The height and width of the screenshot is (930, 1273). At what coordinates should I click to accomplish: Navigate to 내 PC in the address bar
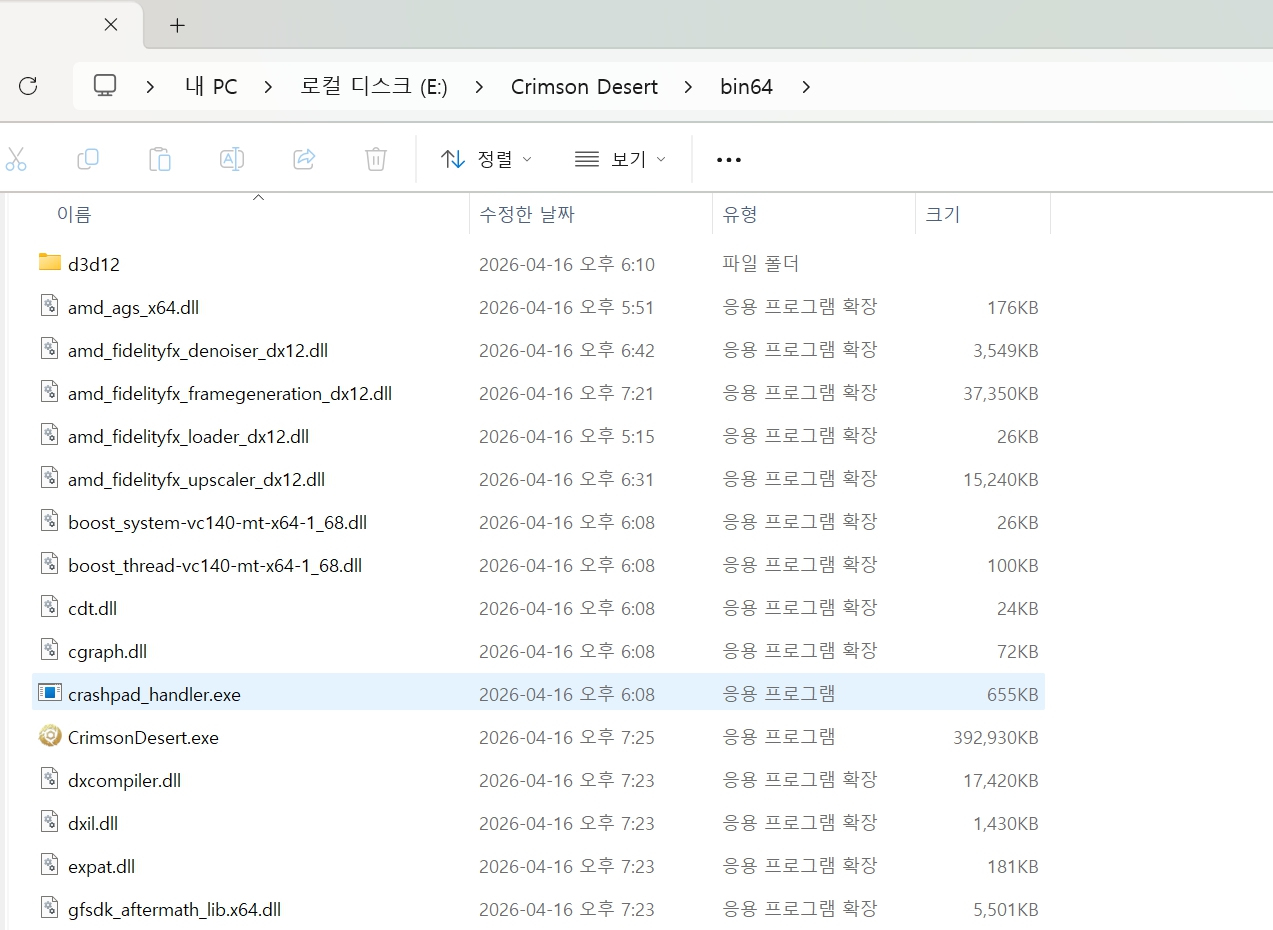(211, 87)
